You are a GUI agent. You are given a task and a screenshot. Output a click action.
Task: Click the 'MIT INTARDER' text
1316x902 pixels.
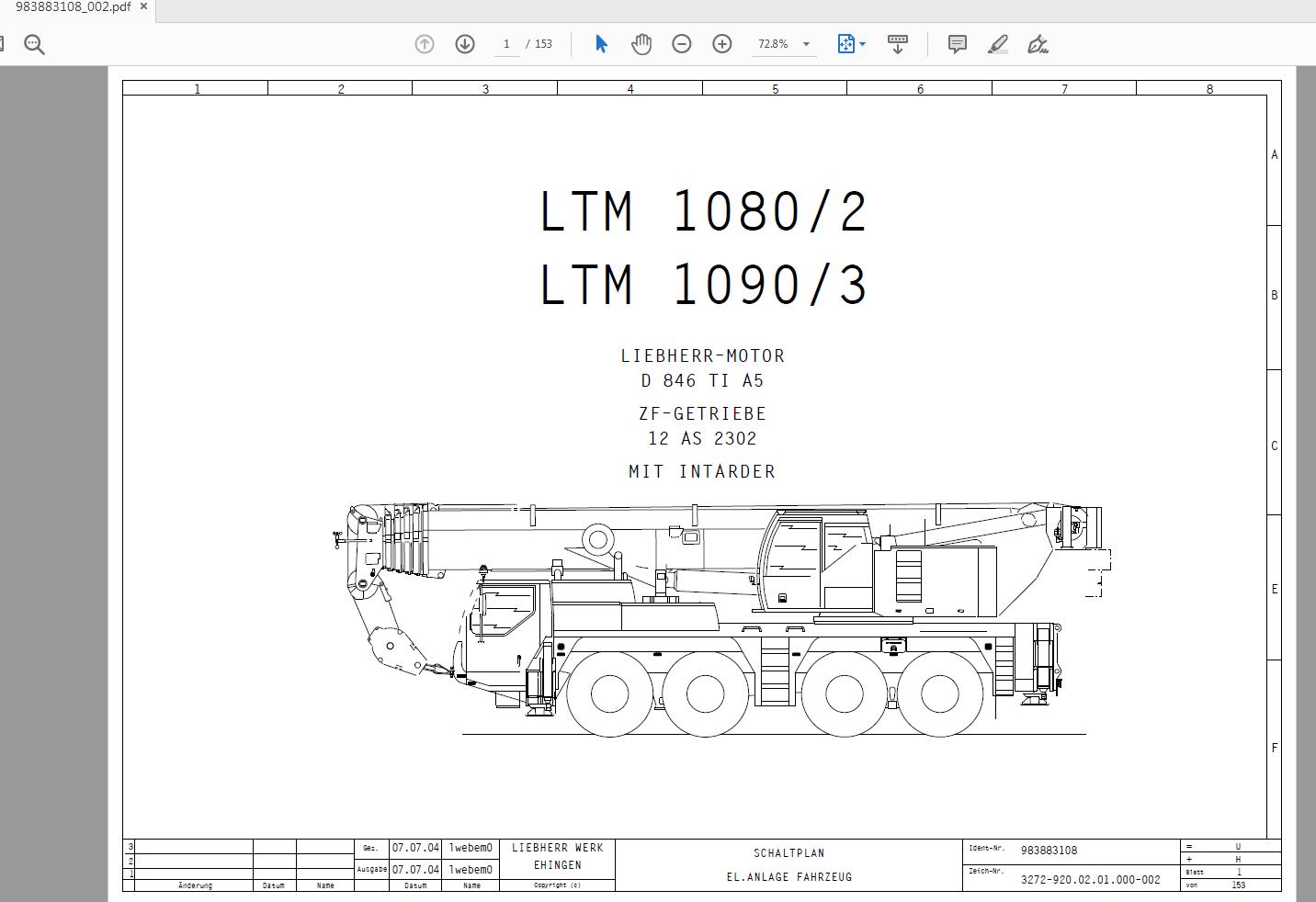click(x=703, y=471)
